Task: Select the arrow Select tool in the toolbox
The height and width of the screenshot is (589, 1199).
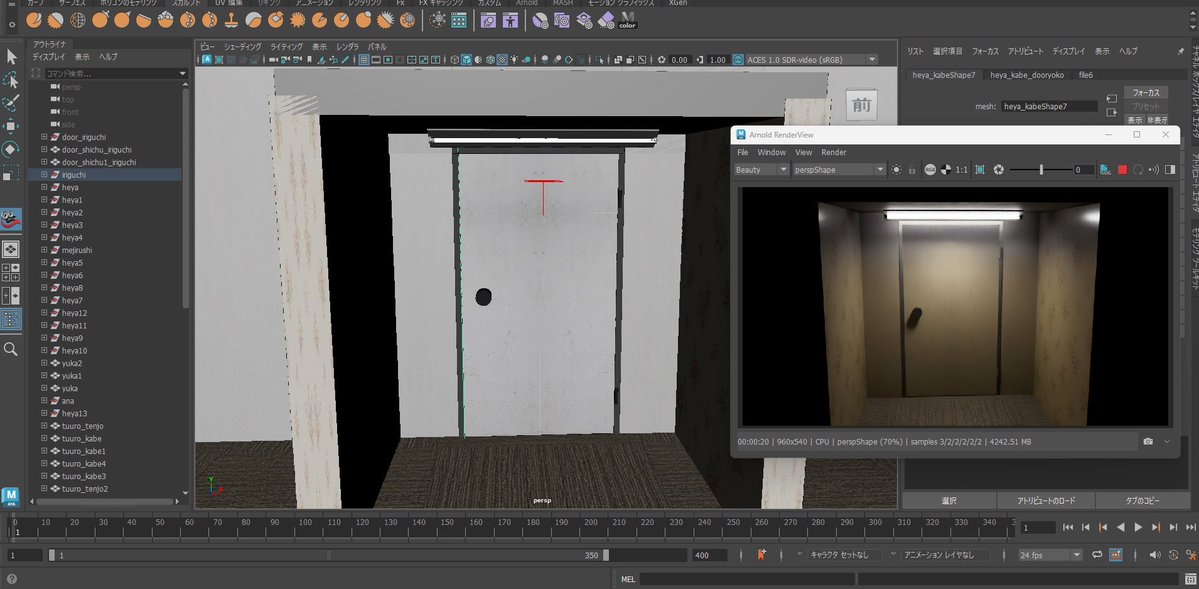Action: pos(11,56)
